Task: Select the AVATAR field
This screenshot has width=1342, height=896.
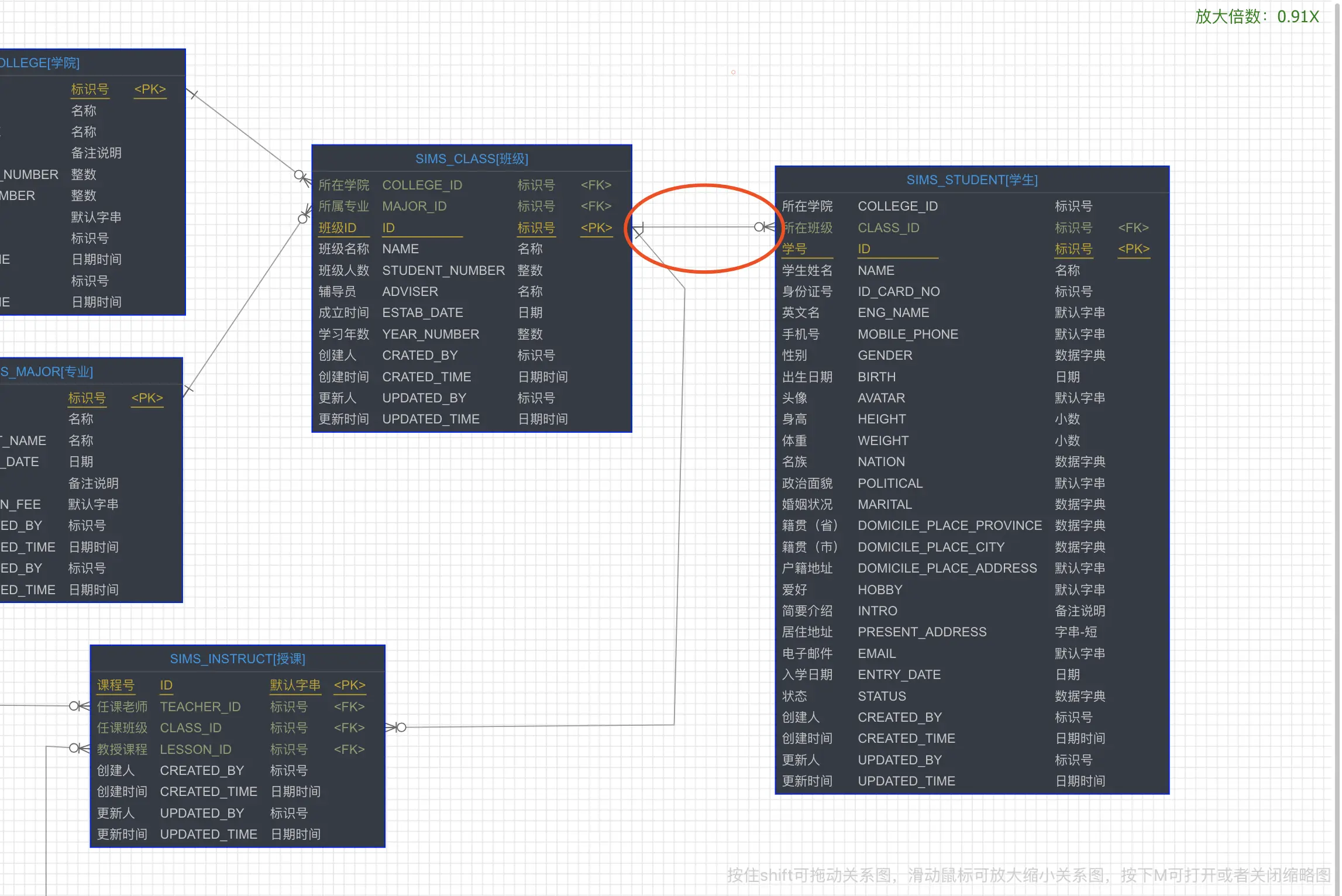Action: point(881,398)
